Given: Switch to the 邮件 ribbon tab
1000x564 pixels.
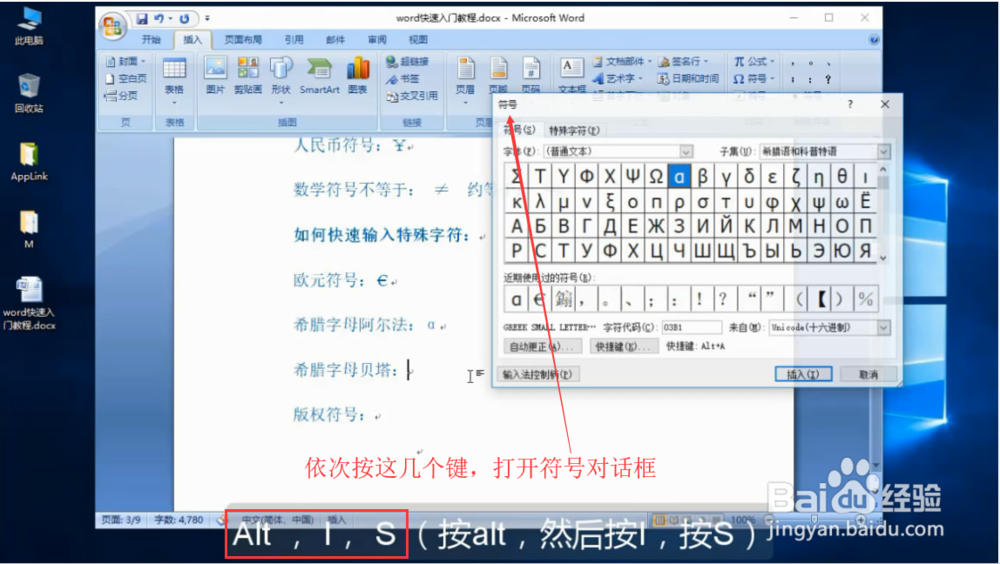Looking at the screenshot, I should pyautogui.click(x=335, y=40).
